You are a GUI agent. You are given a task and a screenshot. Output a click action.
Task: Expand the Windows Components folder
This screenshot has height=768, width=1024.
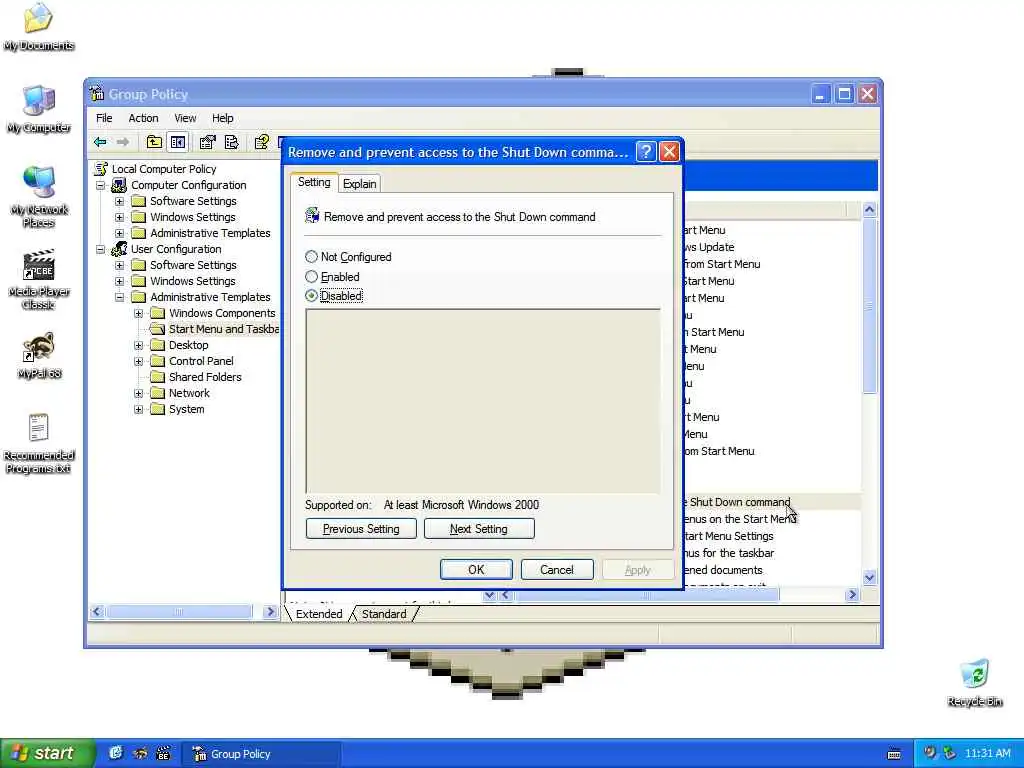[138, 313]
